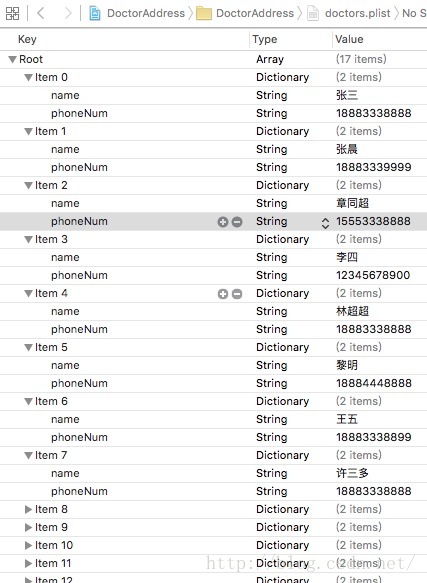
Task: Select Item 3 name key
Action: coord(65,257)
